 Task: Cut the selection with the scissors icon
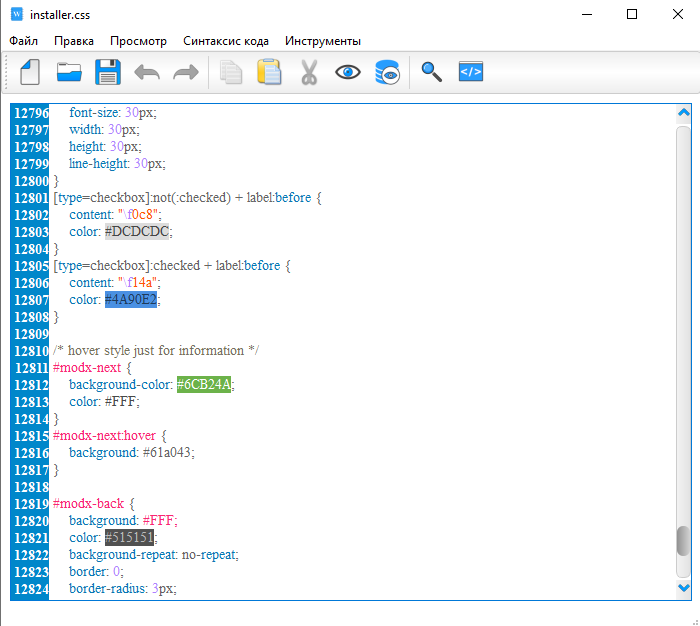[309, 72]
